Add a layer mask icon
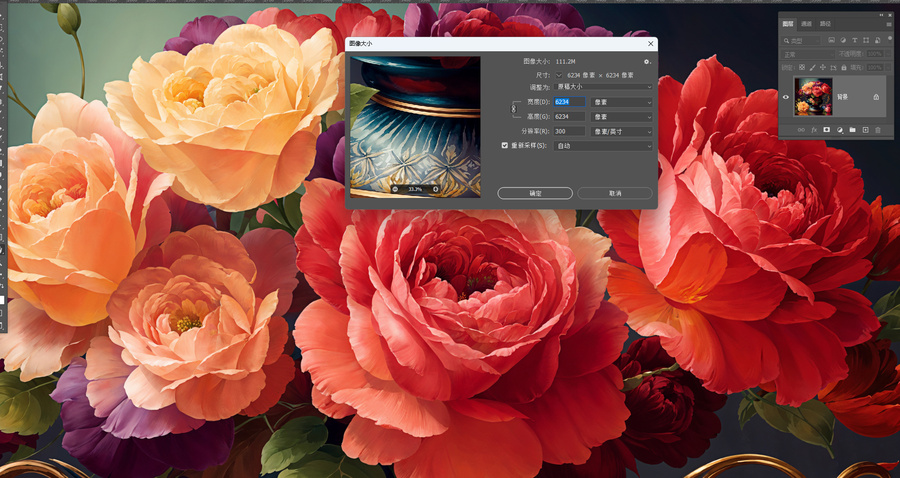900x478 pixels. (x=827, y=130)
